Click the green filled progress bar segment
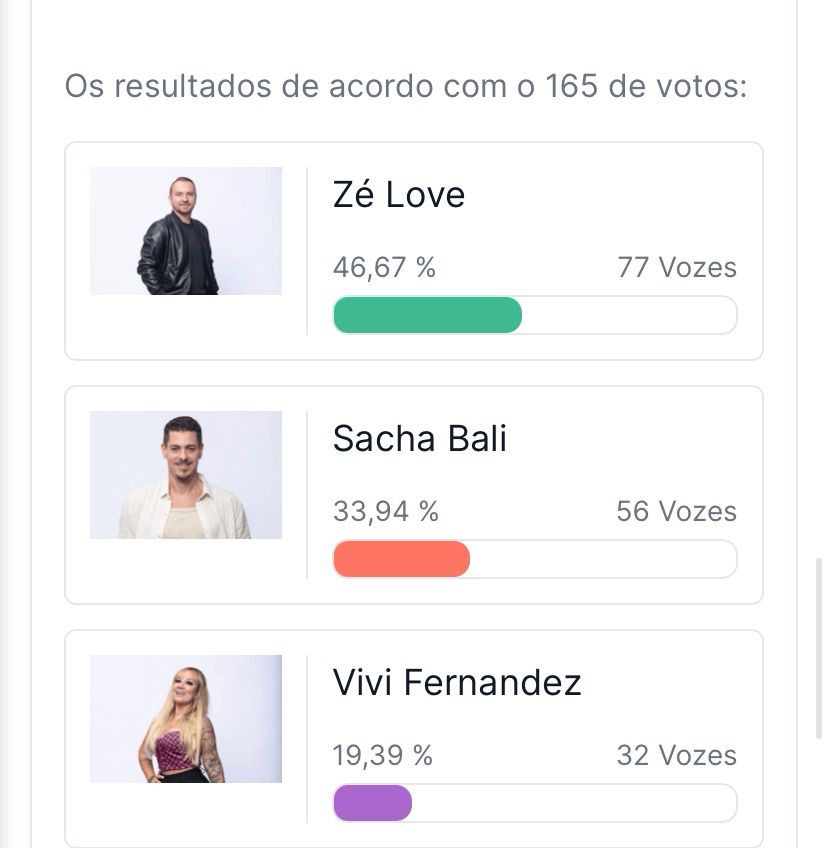Screen dimensions: 828x848 coord(427,315)
